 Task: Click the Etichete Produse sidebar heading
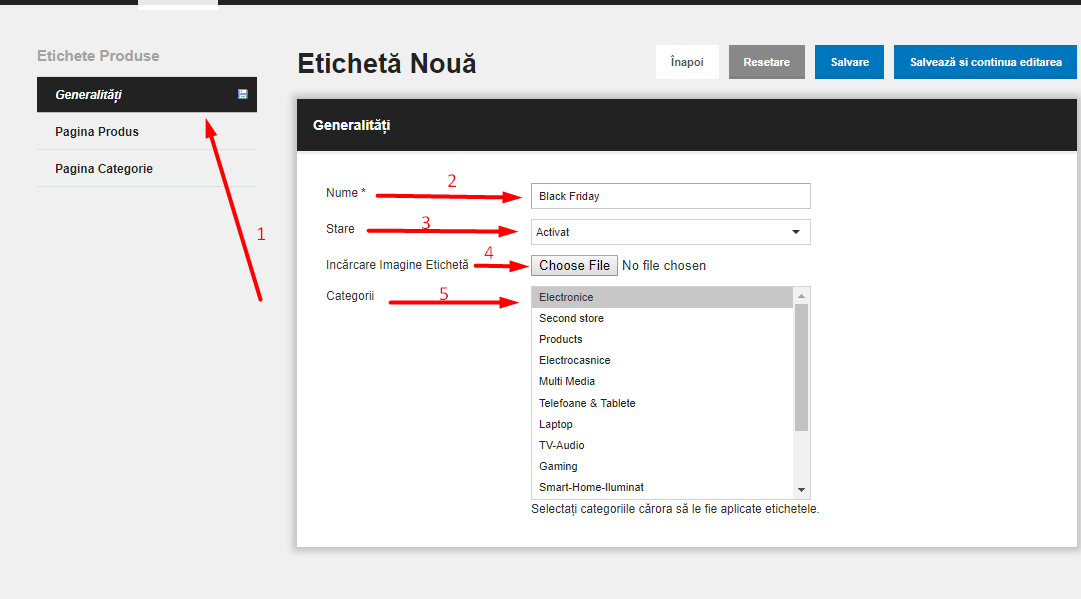click(98, 56)
